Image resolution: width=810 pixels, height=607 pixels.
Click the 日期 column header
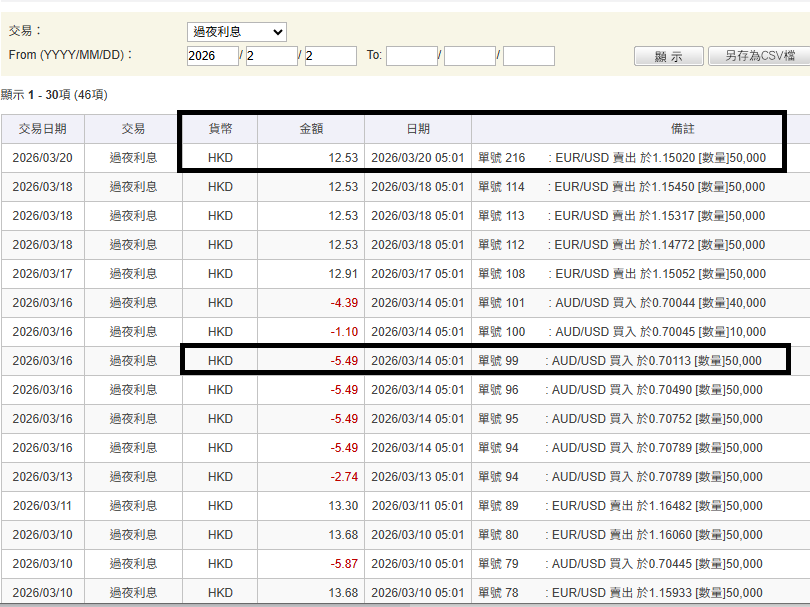[x=418, y=129]
